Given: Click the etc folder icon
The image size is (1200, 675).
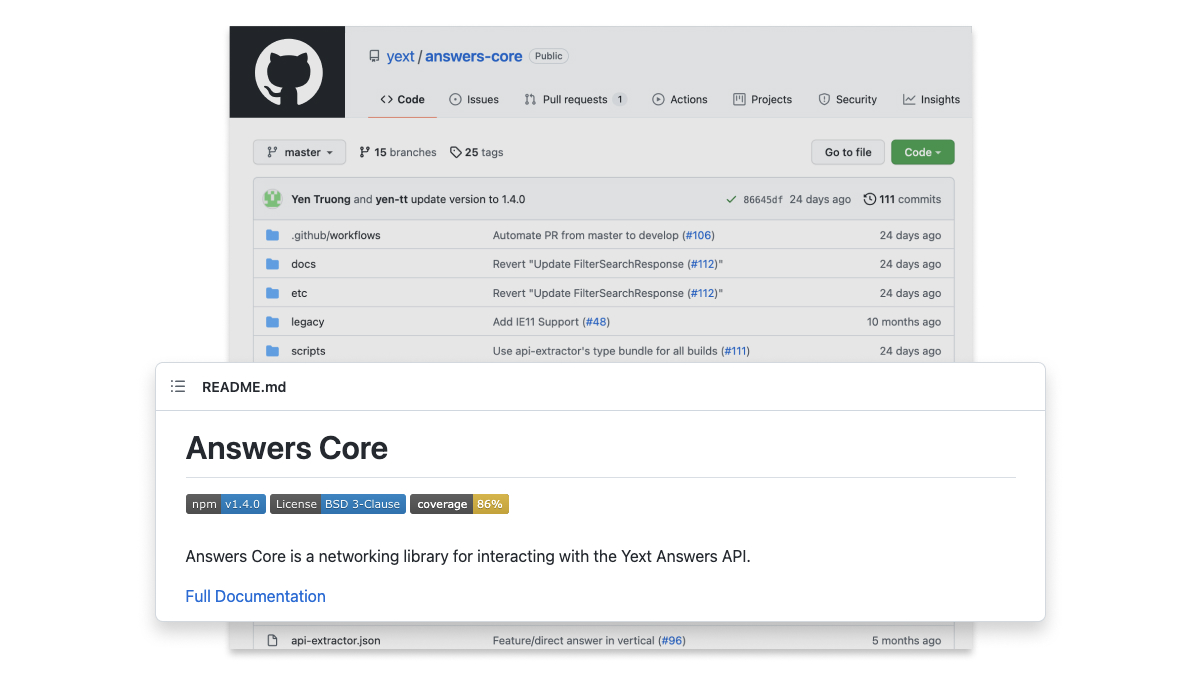Looking at the screenshot, I should (x=272, y=293).
